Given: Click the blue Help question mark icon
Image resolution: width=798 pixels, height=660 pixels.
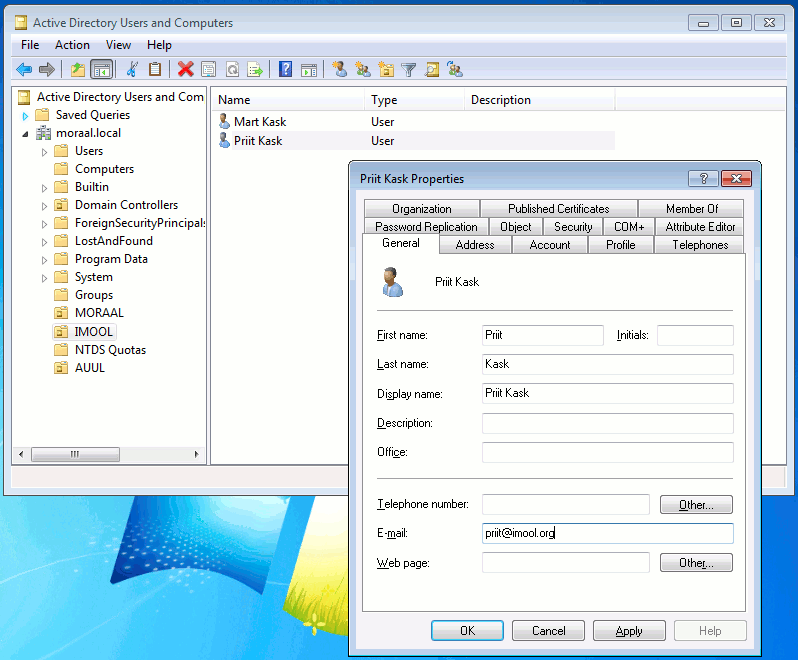Looking at the screenshot, I should [286, 69].
